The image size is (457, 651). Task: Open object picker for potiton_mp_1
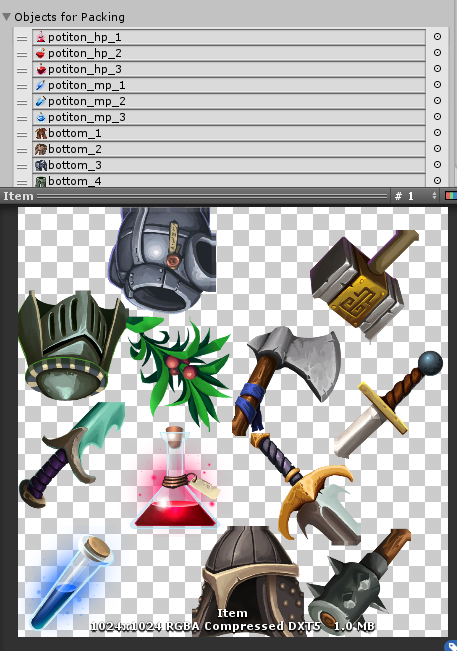[x=437, y=85]
